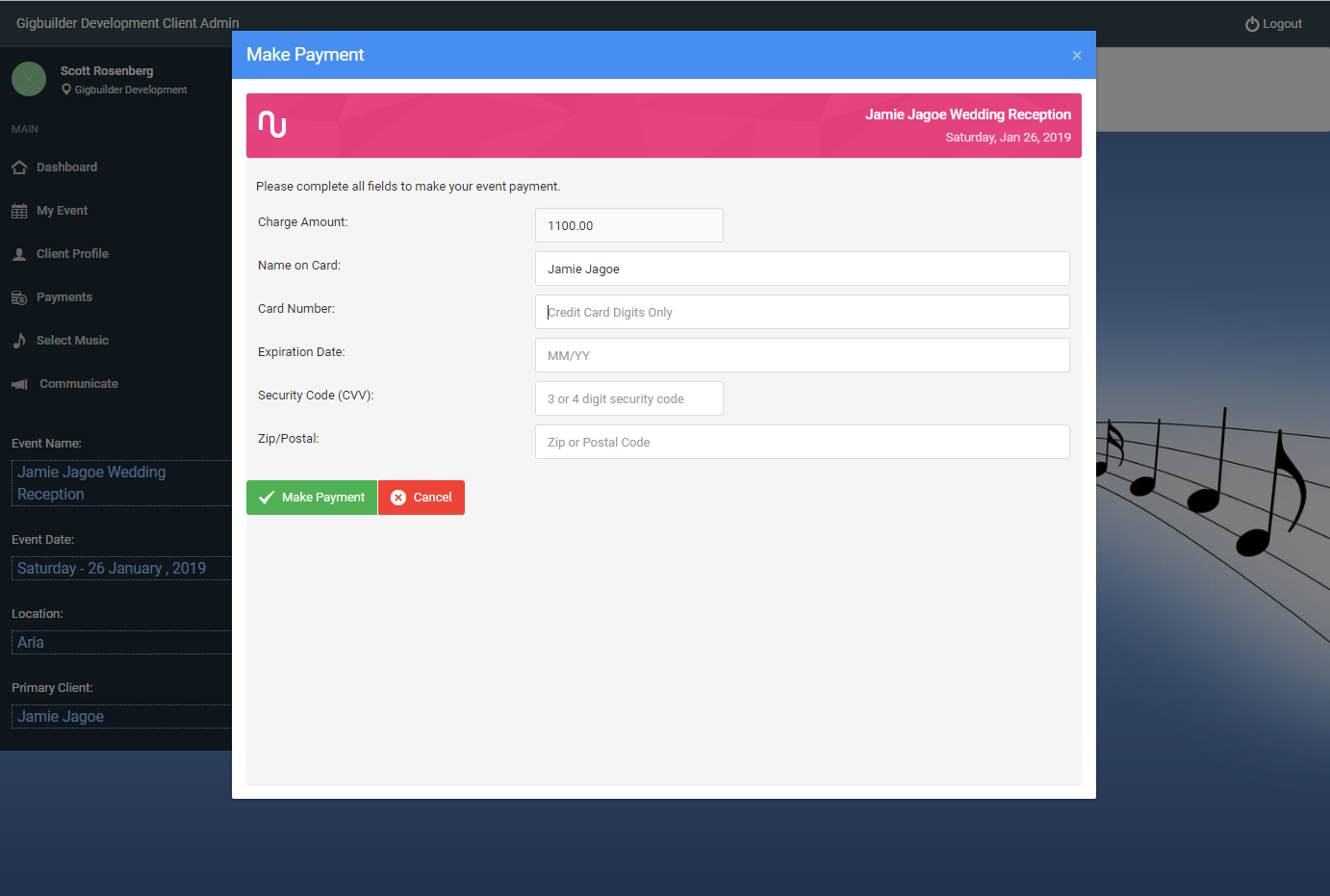Click the Expiration Date MM/YY field
1330x896 pixels.
(x=802, y=355)
